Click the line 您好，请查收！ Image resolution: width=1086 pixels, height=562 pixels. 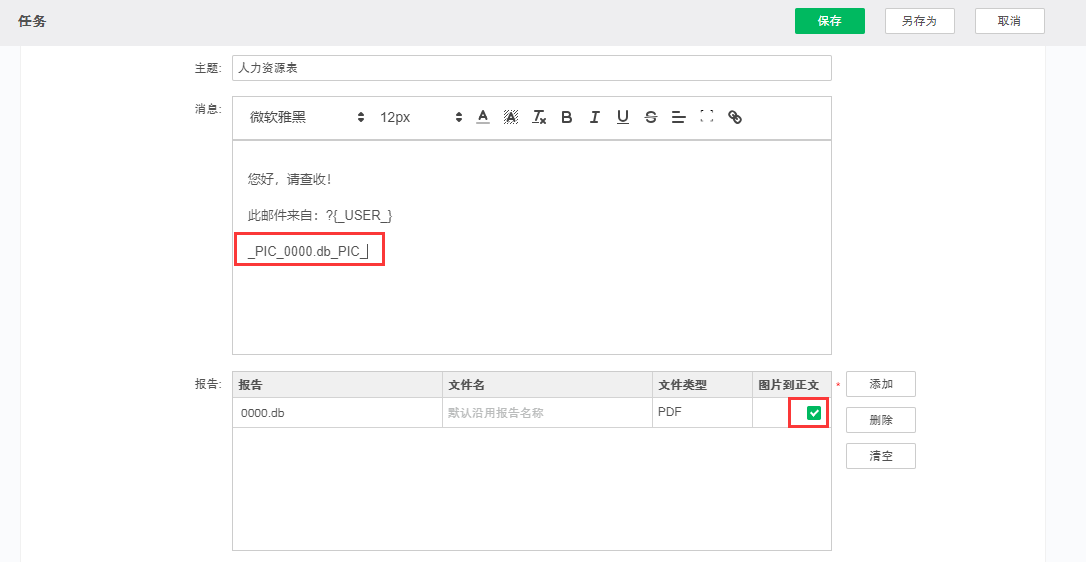(x=290, y=179)
